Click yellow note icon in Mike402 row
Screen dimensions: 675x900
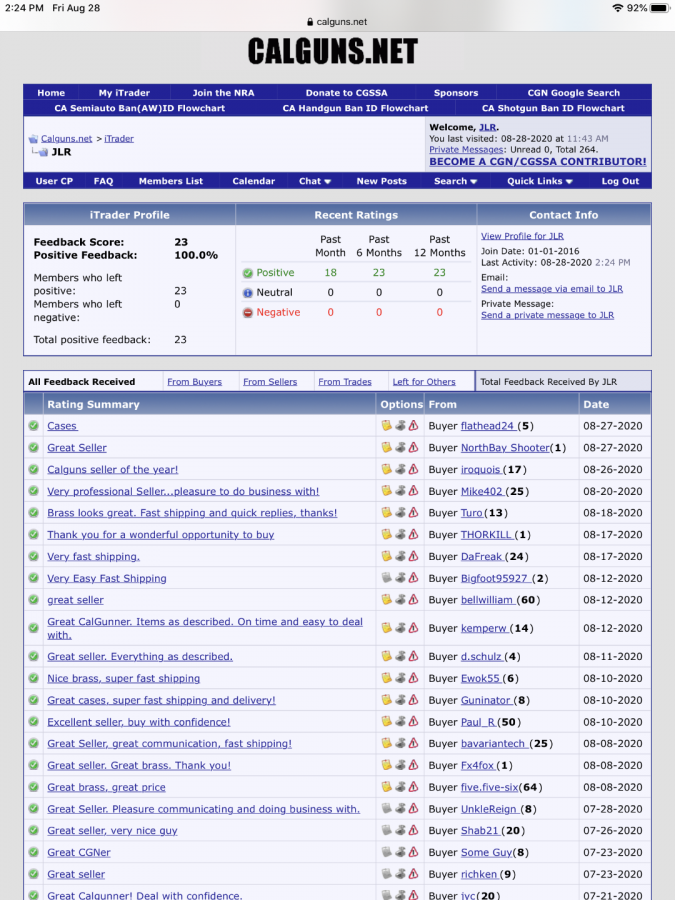(x=386, y=491)
